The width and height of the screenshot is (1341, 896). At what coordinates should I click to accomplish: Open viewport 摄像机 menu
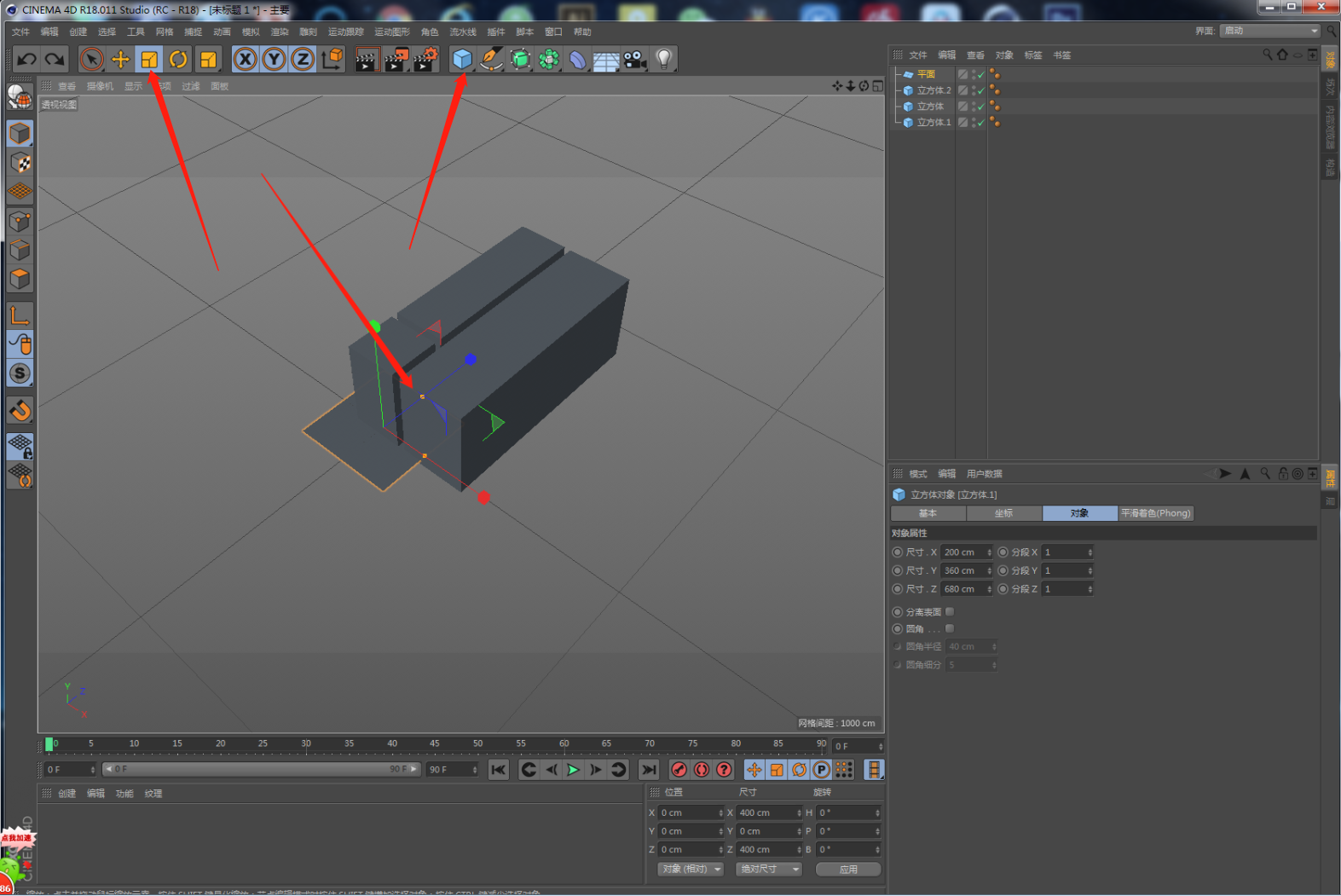[x=100, y=86]
